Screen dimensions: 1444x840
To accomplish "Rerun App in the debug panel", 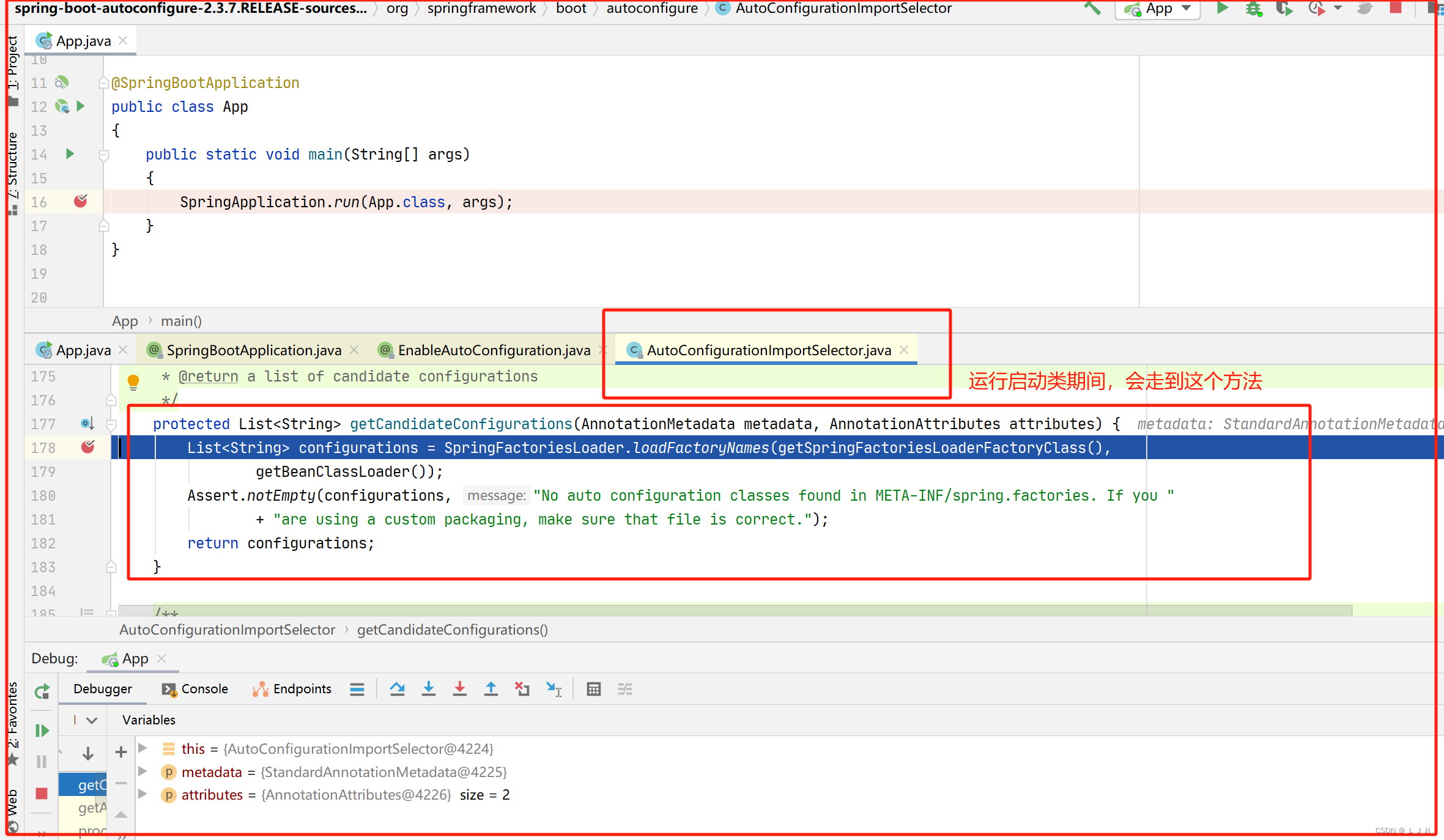I will pyautogui.click(x=42, y=691).
